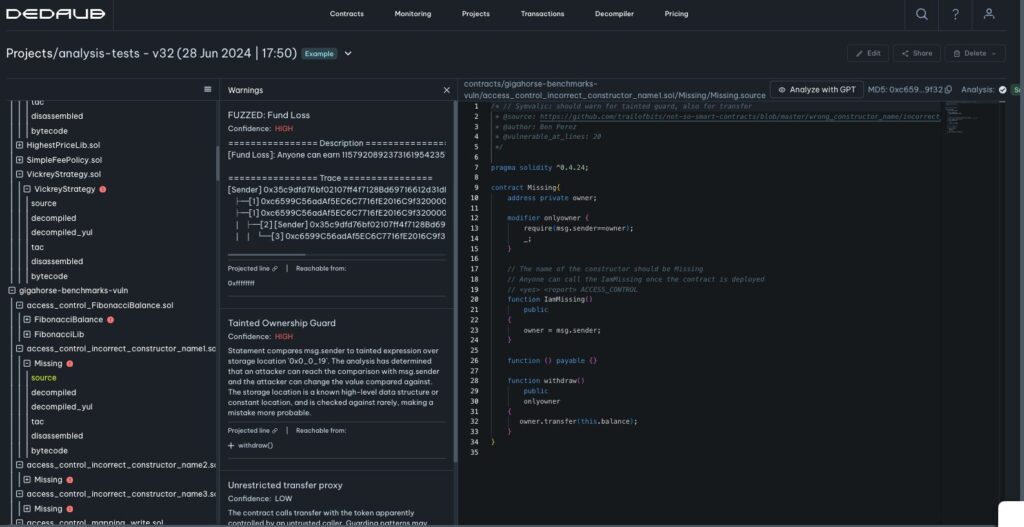Copy the MD5 hash using copy icon
The image size is (1024, 527).
(948, 90)
